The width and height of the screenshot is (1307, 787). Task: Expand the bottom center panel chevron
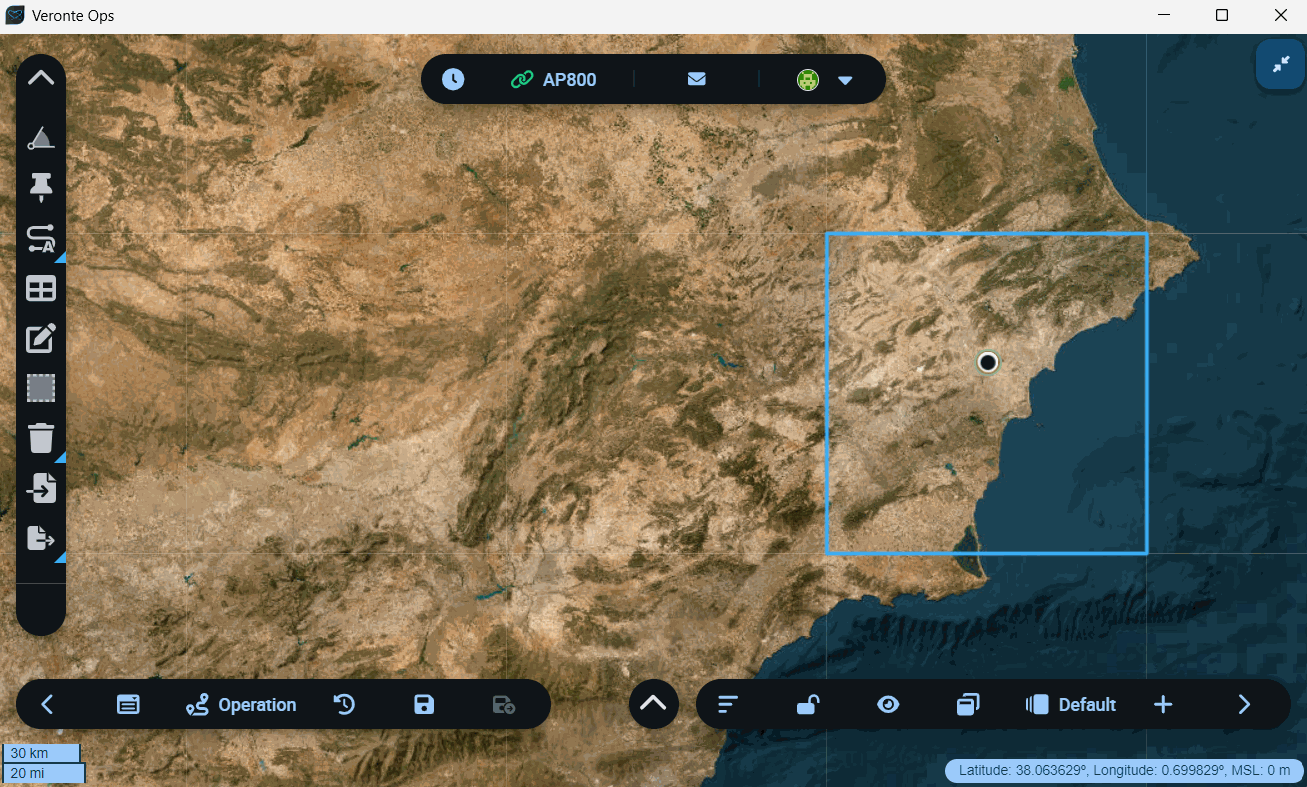point(653,704)
